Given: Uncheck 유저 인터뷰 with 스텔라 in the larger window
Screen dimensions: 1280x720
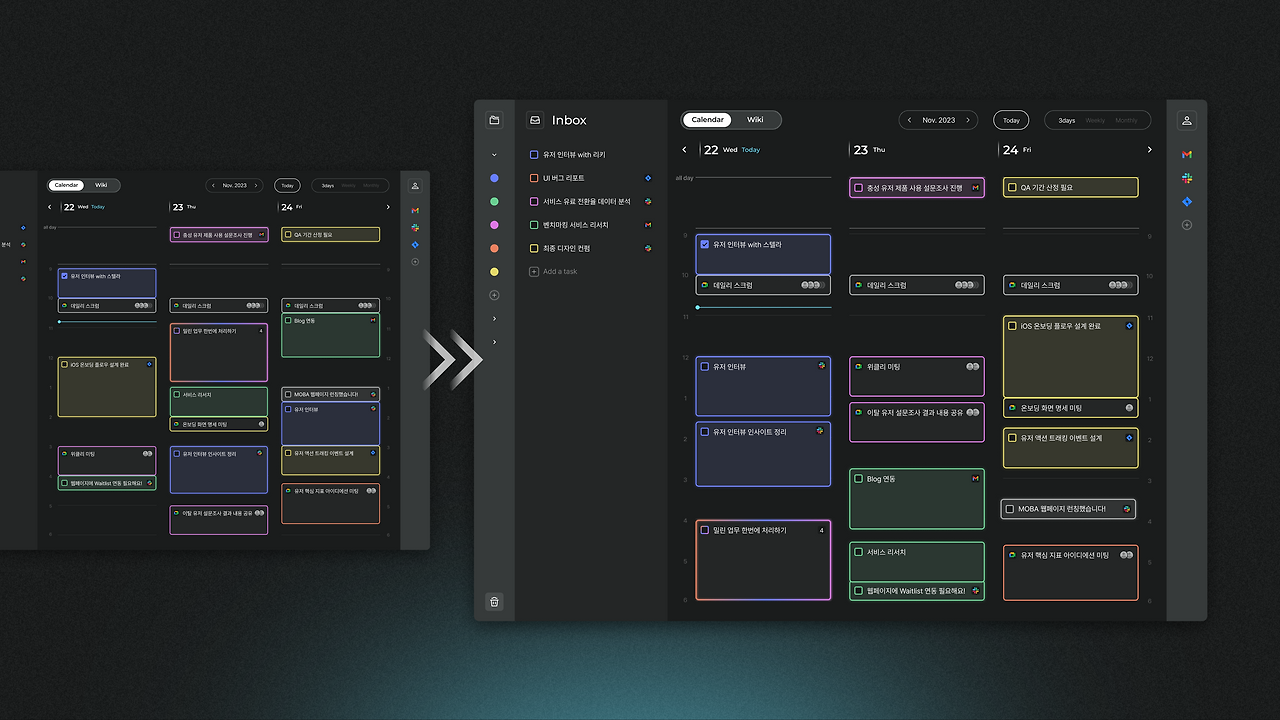Looking at the screenshot, I should click(x=705, y=244).
